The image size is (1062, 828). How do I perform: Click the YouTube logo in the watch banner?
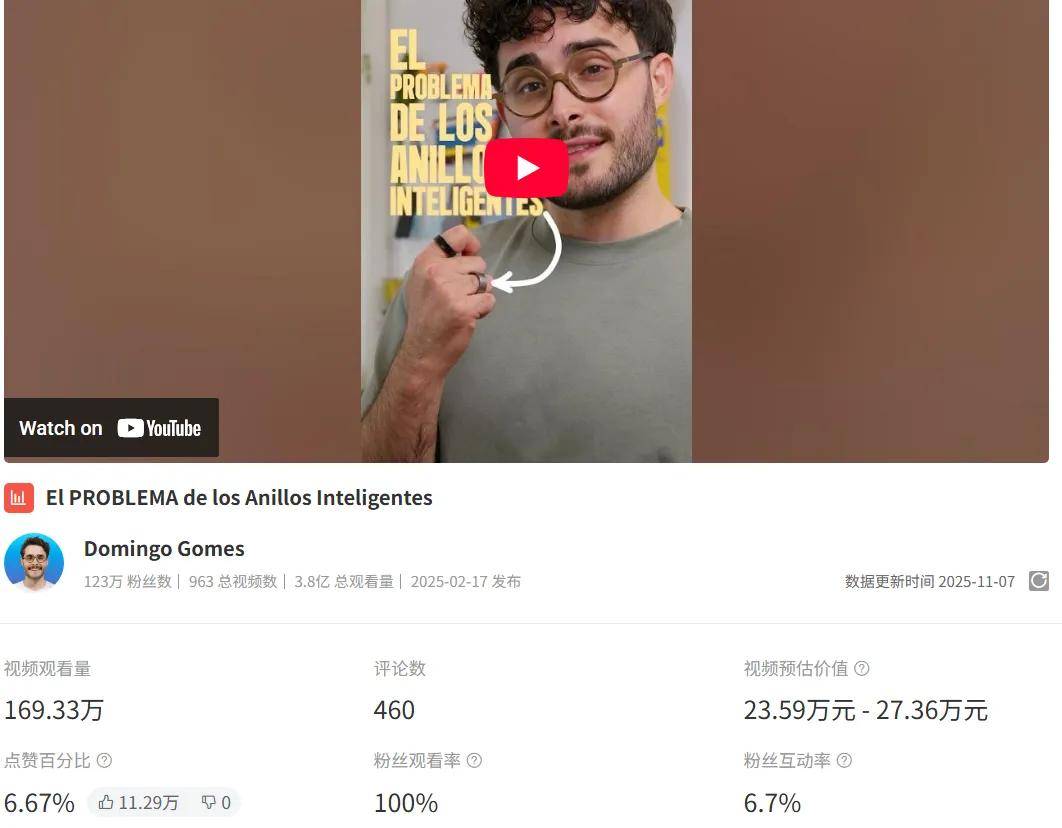159,428
